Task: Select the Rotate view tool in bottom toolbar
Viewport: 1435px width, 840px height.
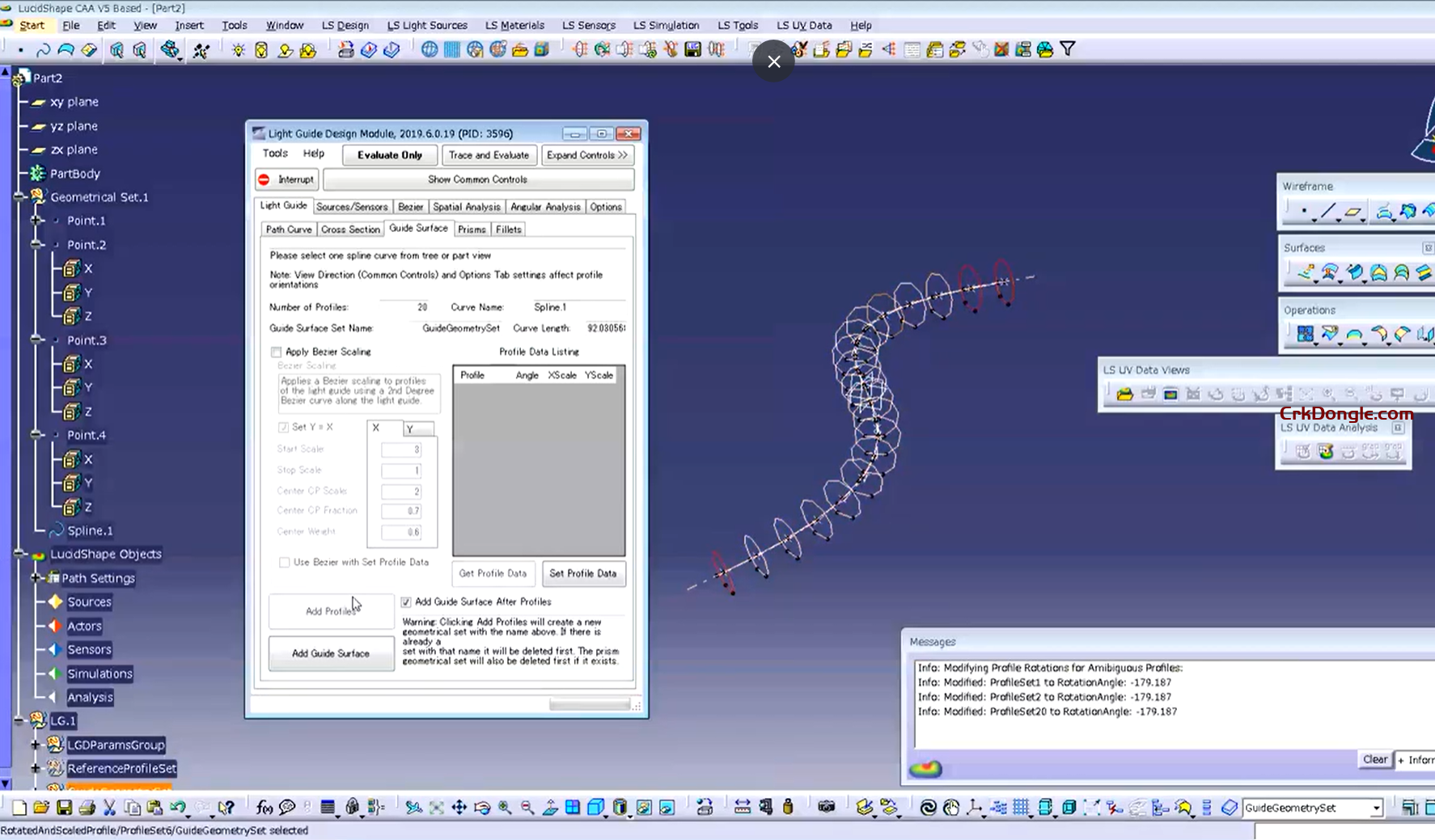Action: tap(483, 807)
